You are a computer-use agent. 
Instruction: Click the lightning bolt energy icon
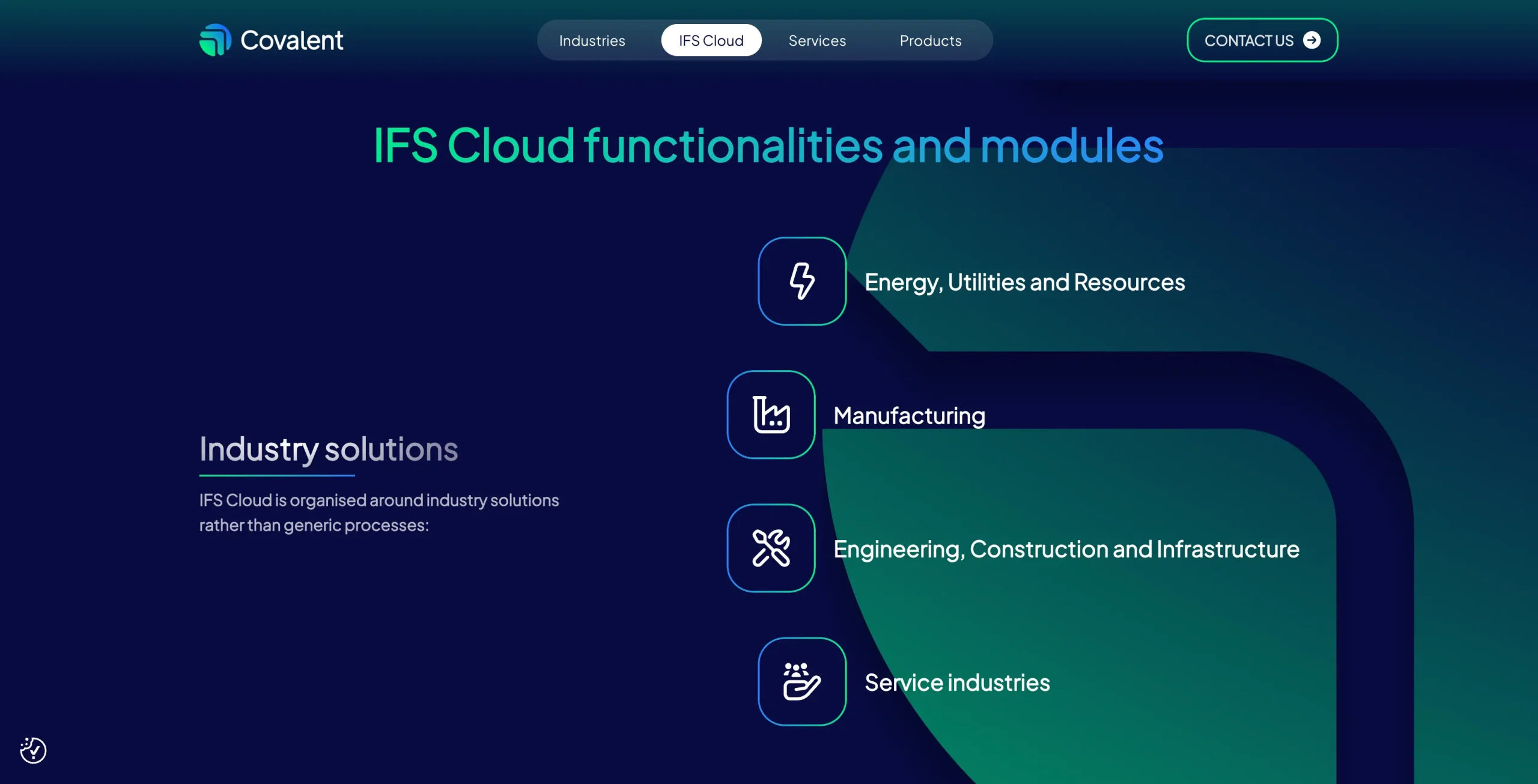[x=802, y=281]
